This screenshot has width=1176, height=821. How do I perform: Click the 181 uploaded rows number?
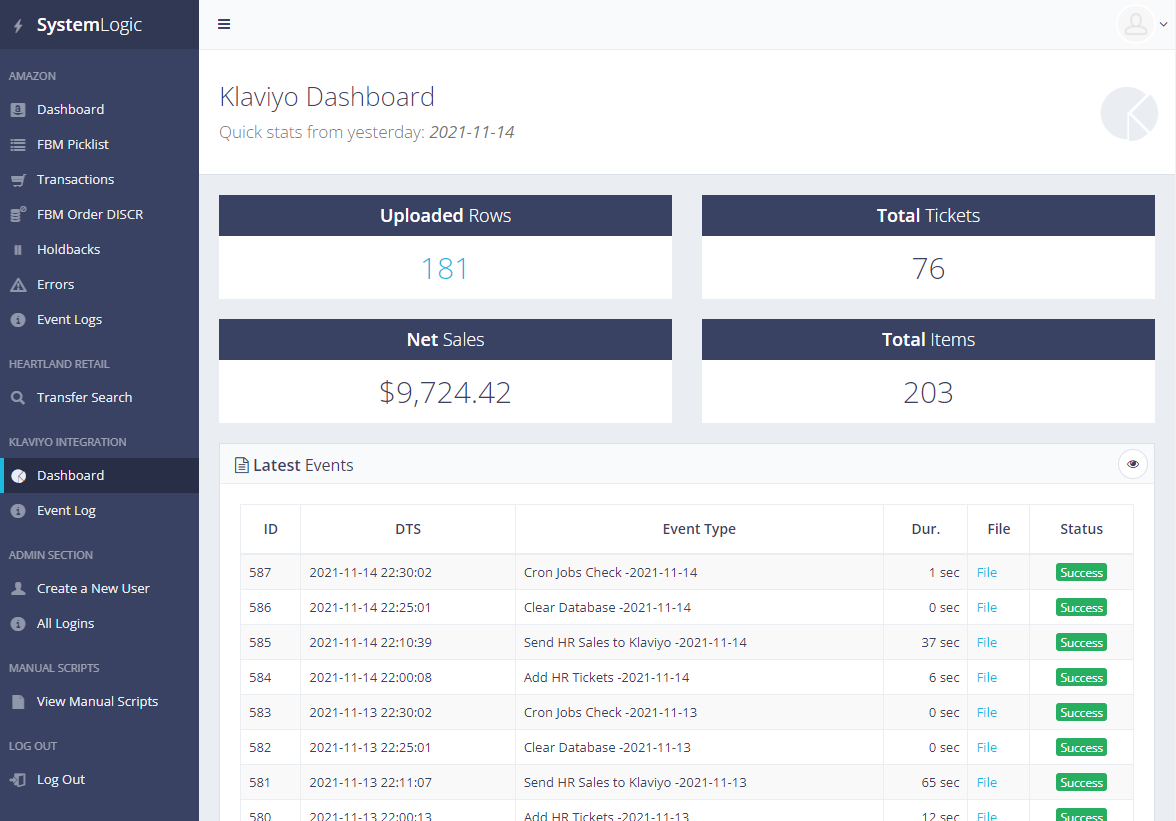tap(444, 269)
